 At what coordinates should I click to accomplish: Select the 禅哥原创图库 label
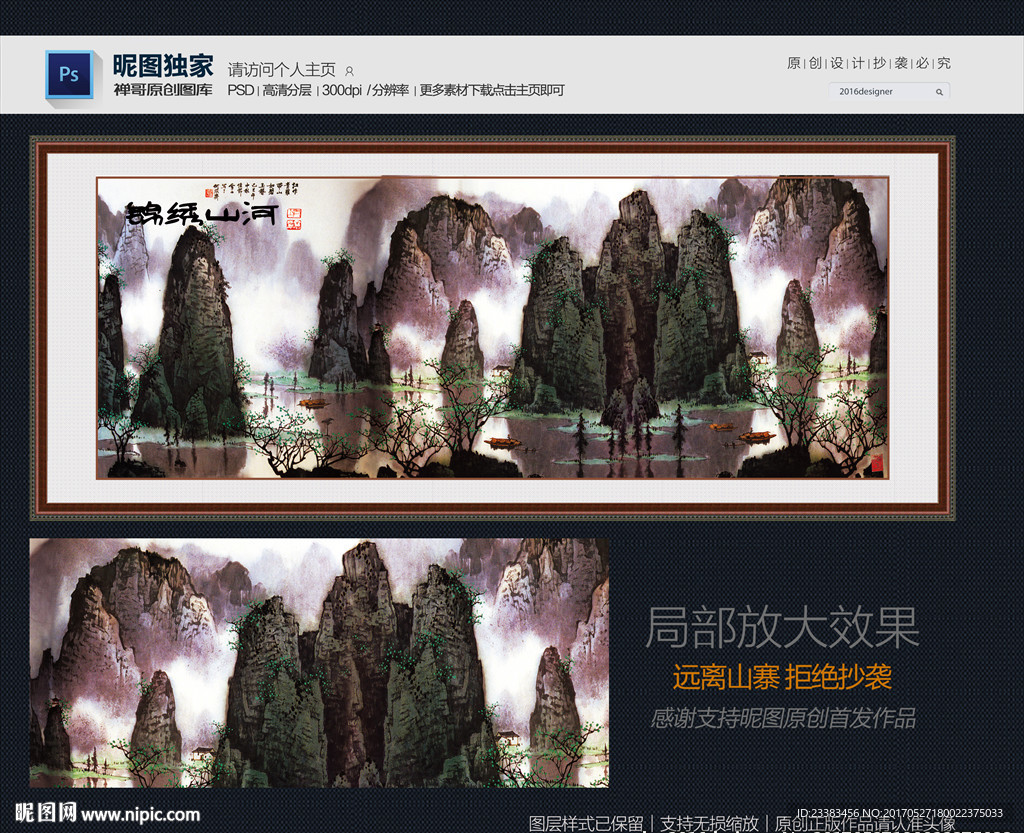[x=163, y=90]
